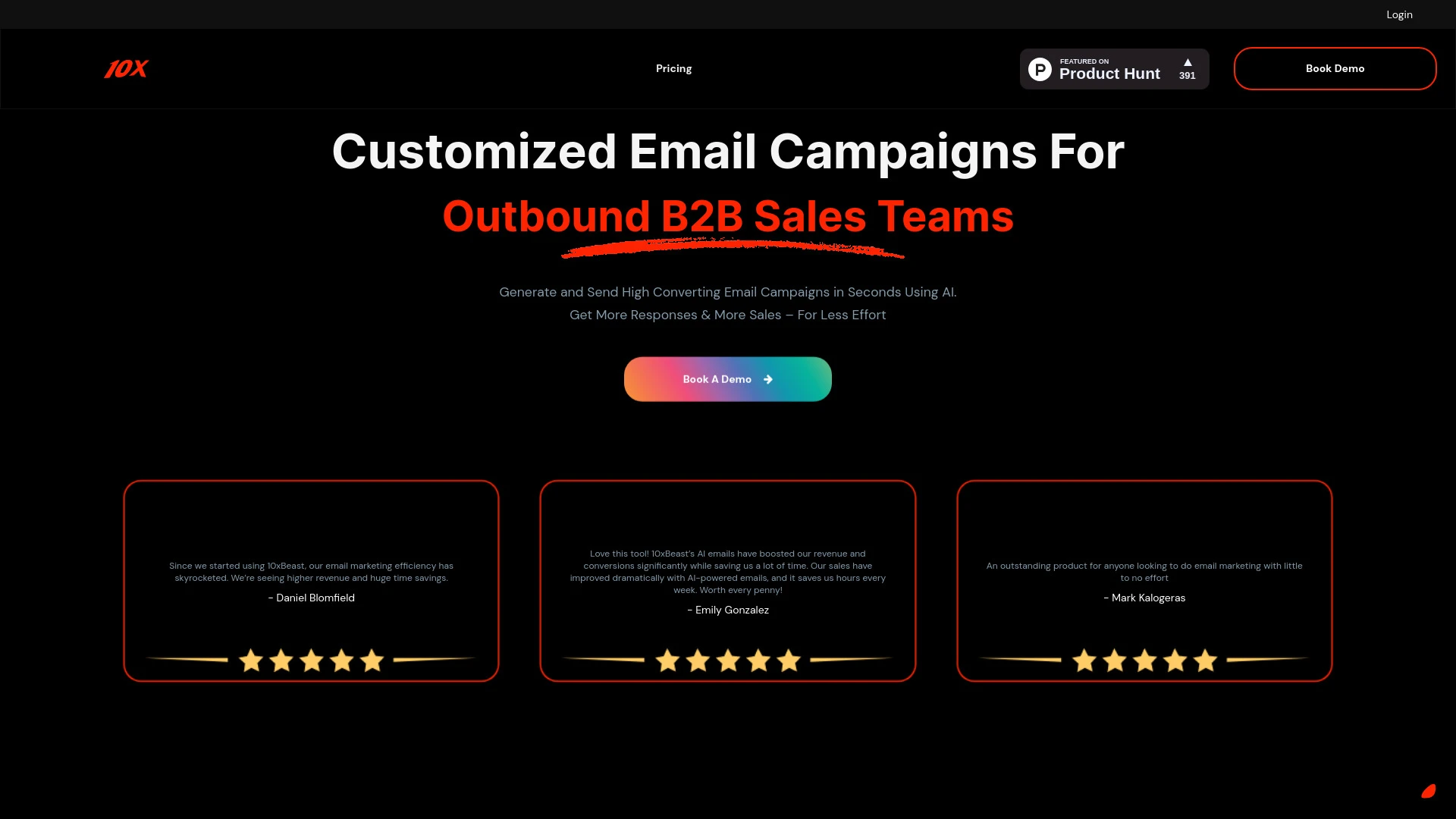Toggle the Mark Kalogeras testimonial card

[x=1144, y=581]
